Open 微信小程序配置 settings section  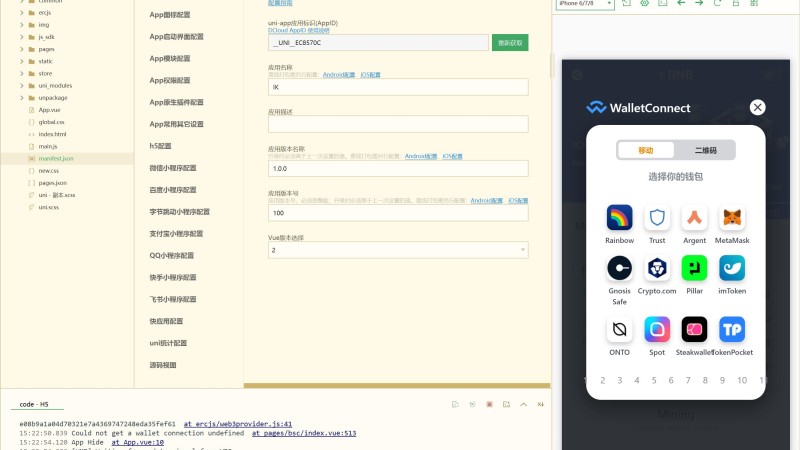tap(172, 168)
